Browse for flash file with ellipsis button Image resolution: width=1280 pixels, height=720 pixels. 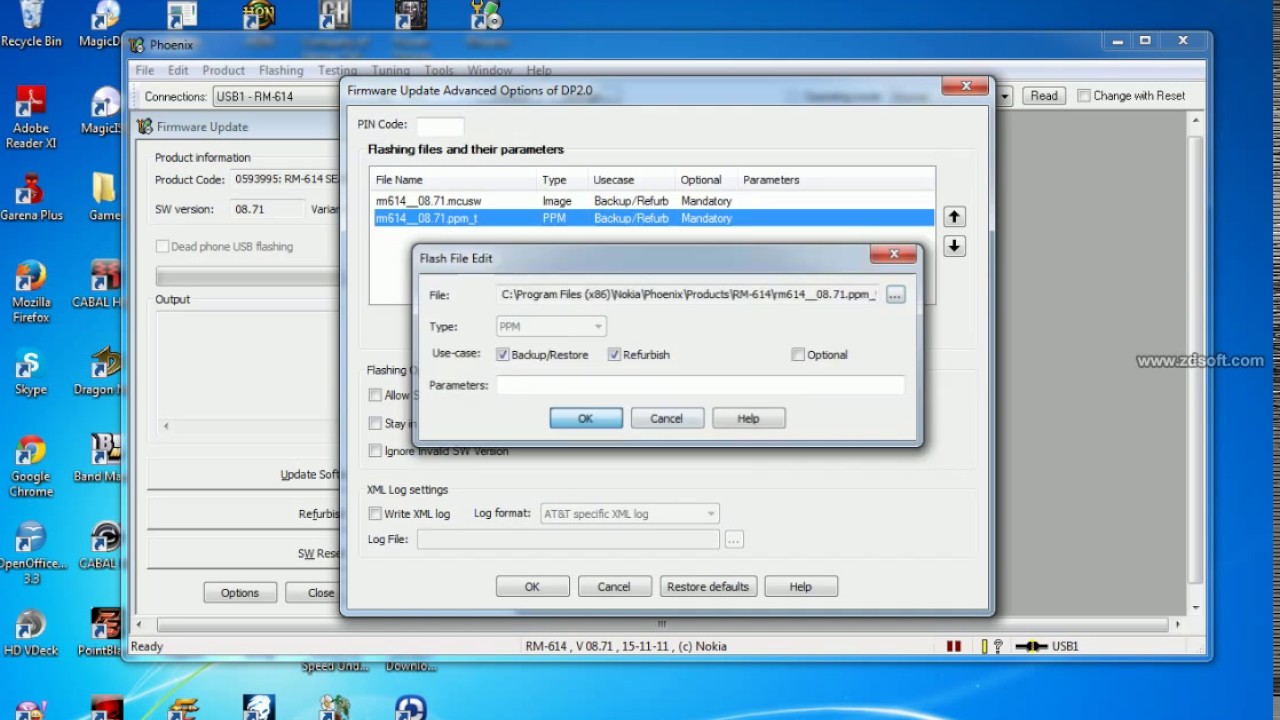pos(895,295)
